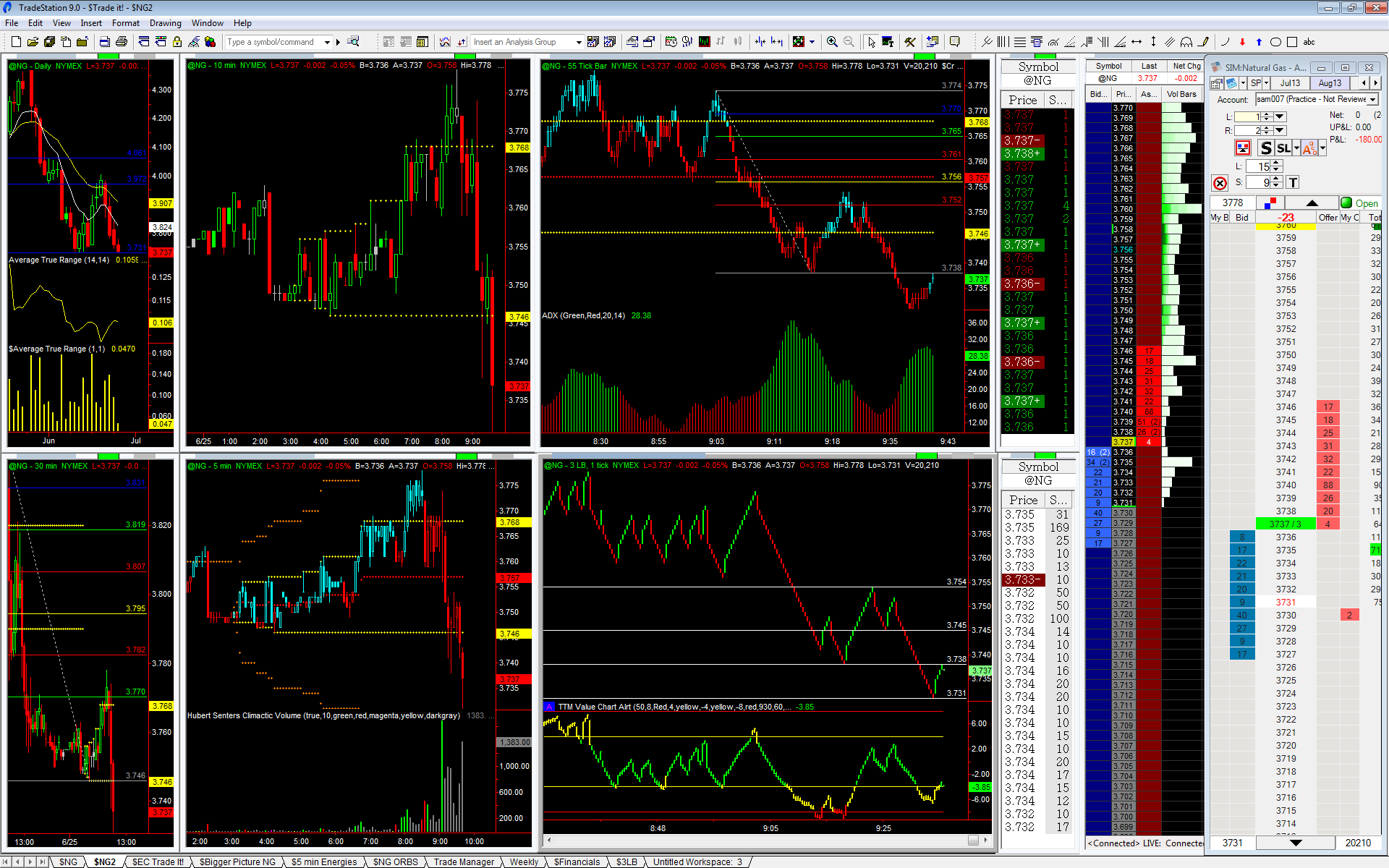Open the Insert menu
1389x868 pixels.
tap(91, 23)
